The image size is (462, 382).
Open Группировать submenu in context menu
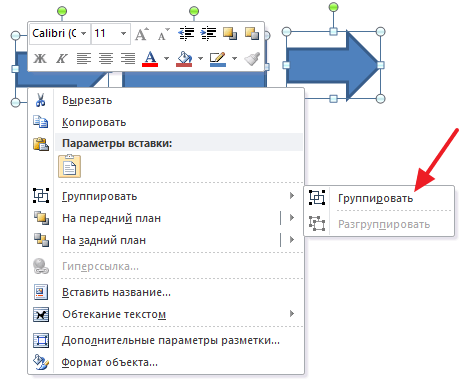click(166, 196)
